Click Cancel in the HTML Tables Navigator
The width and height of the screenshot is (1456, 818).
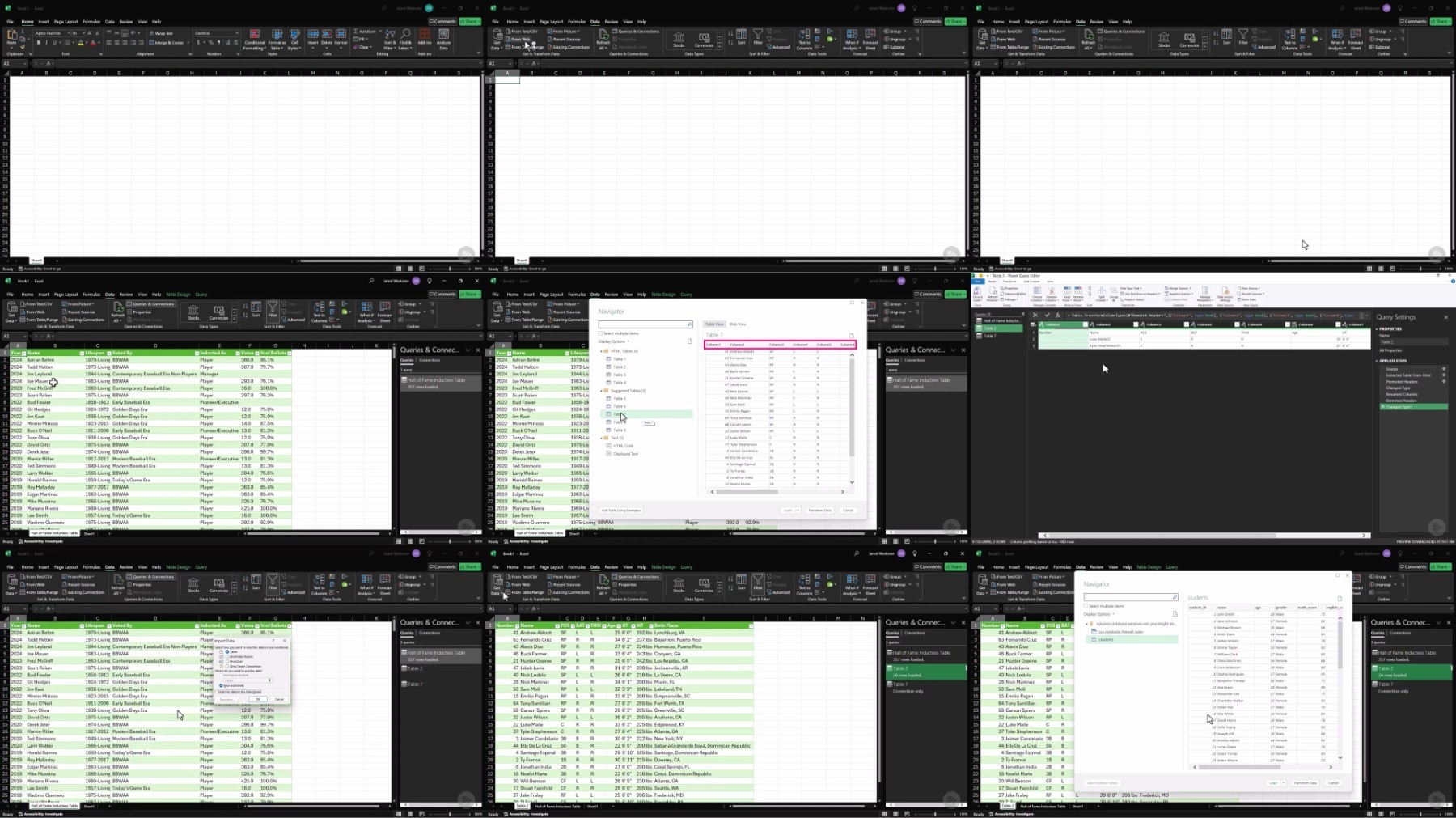point(848,511)
